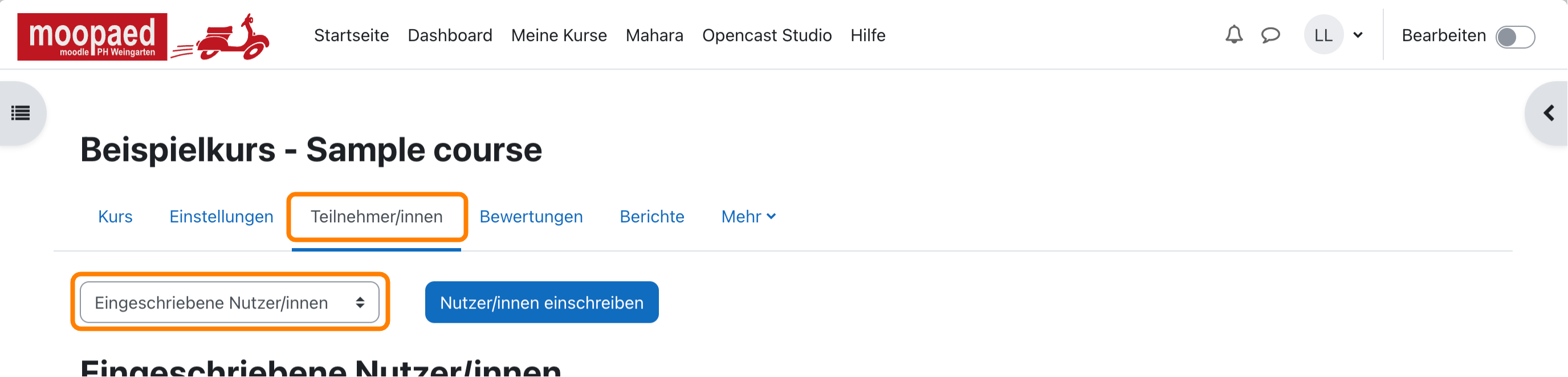The width and height of the screenshot is (1568, 377).
Task: Open block drawer with left chevron
Action: (1549, 113)
